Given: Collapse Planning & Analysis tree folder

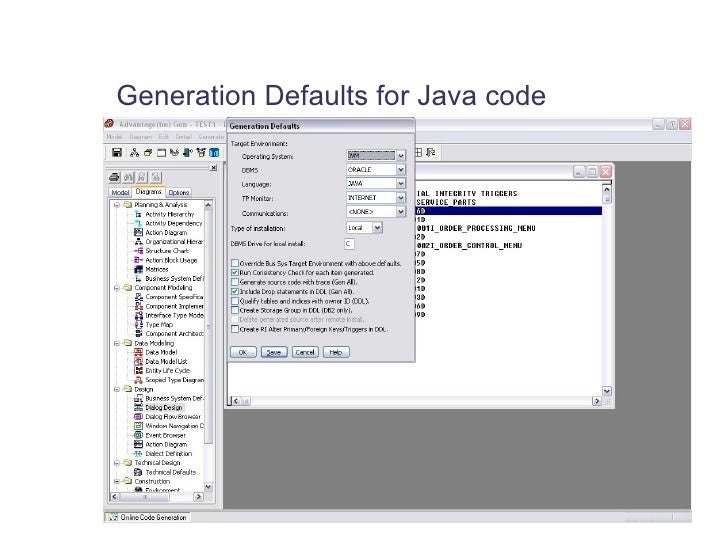Looking at the screenshot, I should coord(117,205).
